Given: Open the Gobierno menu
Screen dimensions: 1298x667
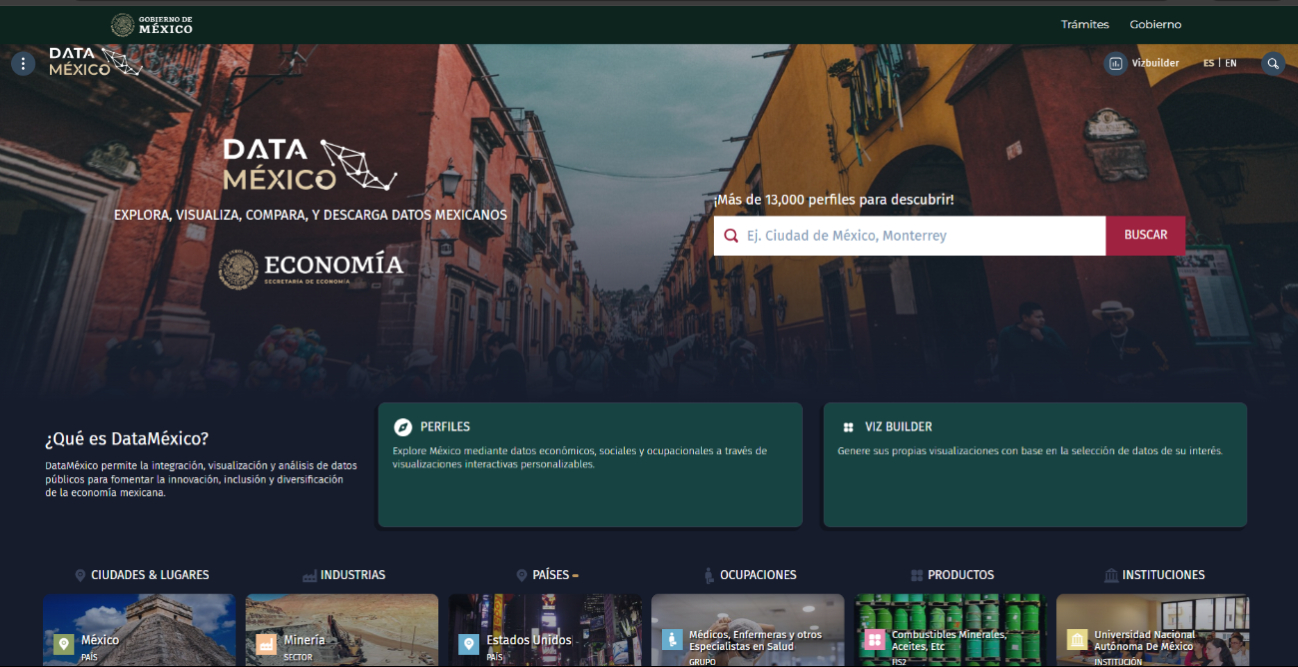Looking at the screenshot, I should (x=1156, y=24).
